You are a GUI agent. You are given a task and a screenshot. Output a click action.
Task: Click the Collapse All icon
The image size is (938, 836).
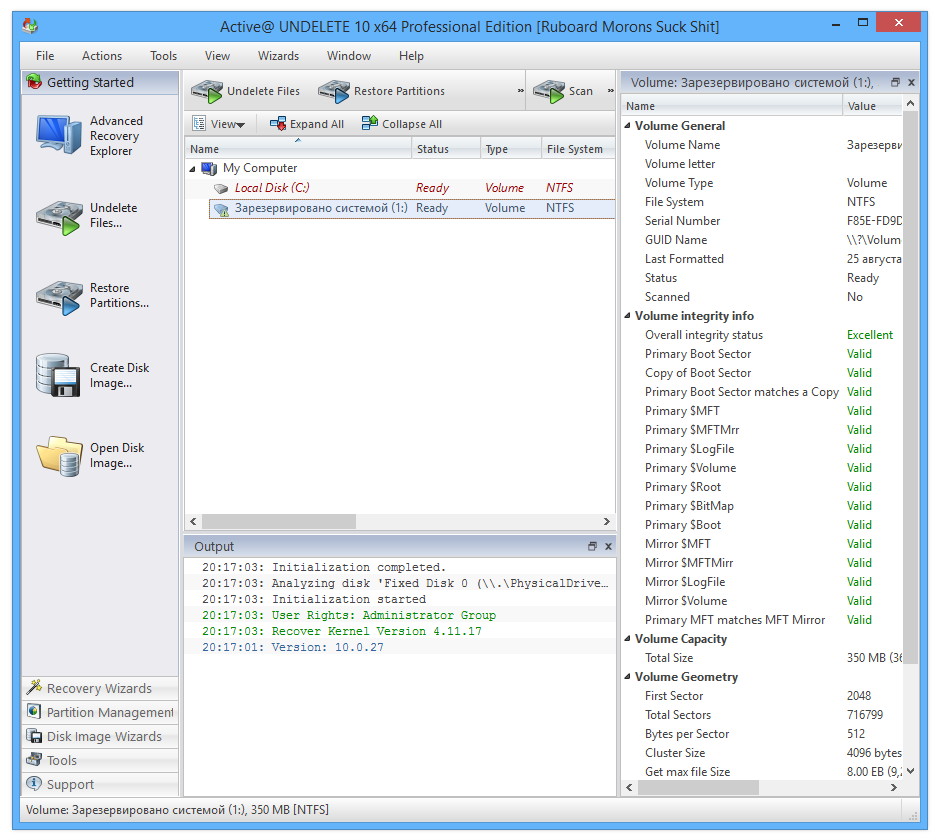370,123
